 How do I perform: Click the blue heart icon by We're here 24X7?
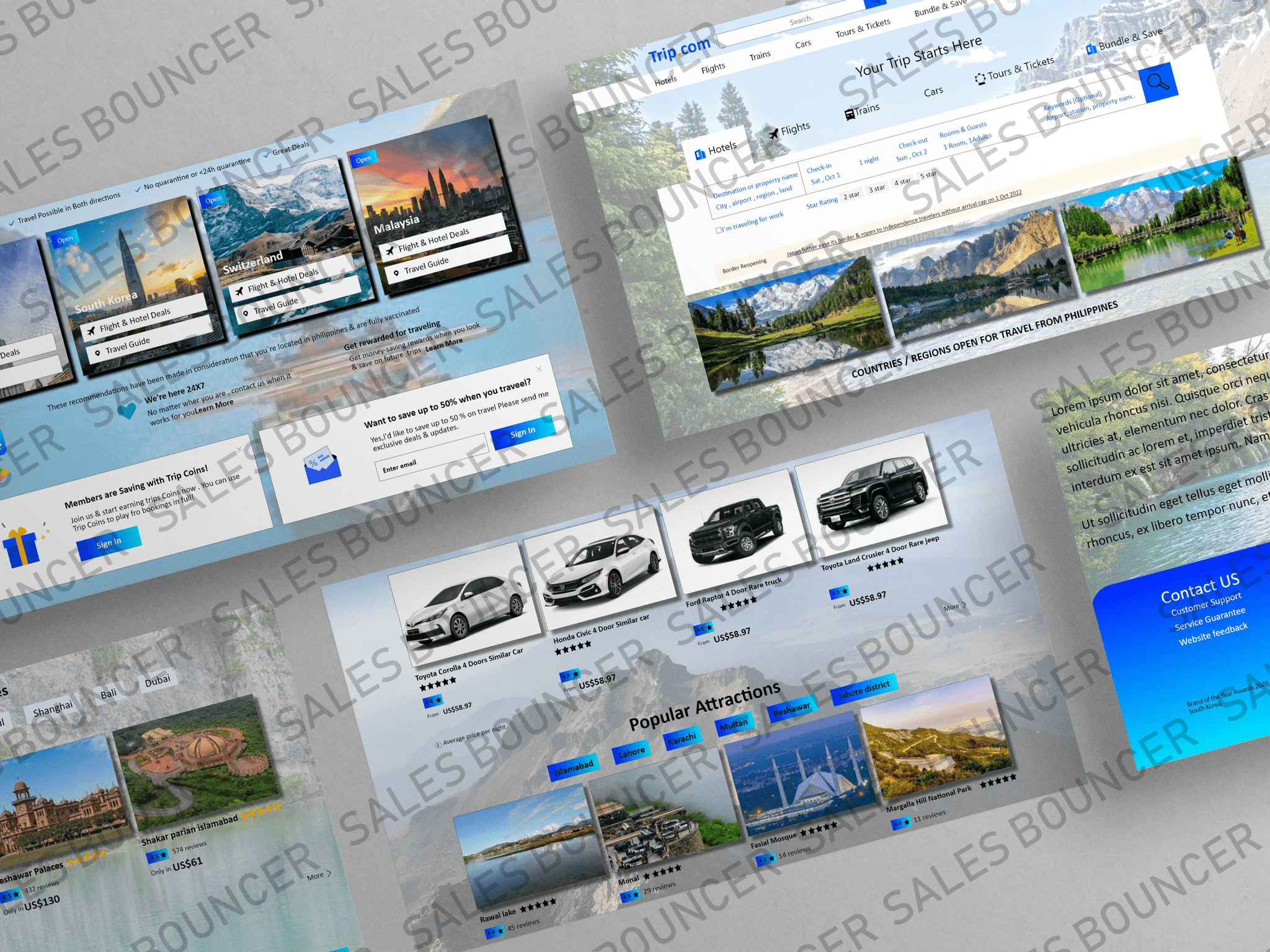coord(127,410)
